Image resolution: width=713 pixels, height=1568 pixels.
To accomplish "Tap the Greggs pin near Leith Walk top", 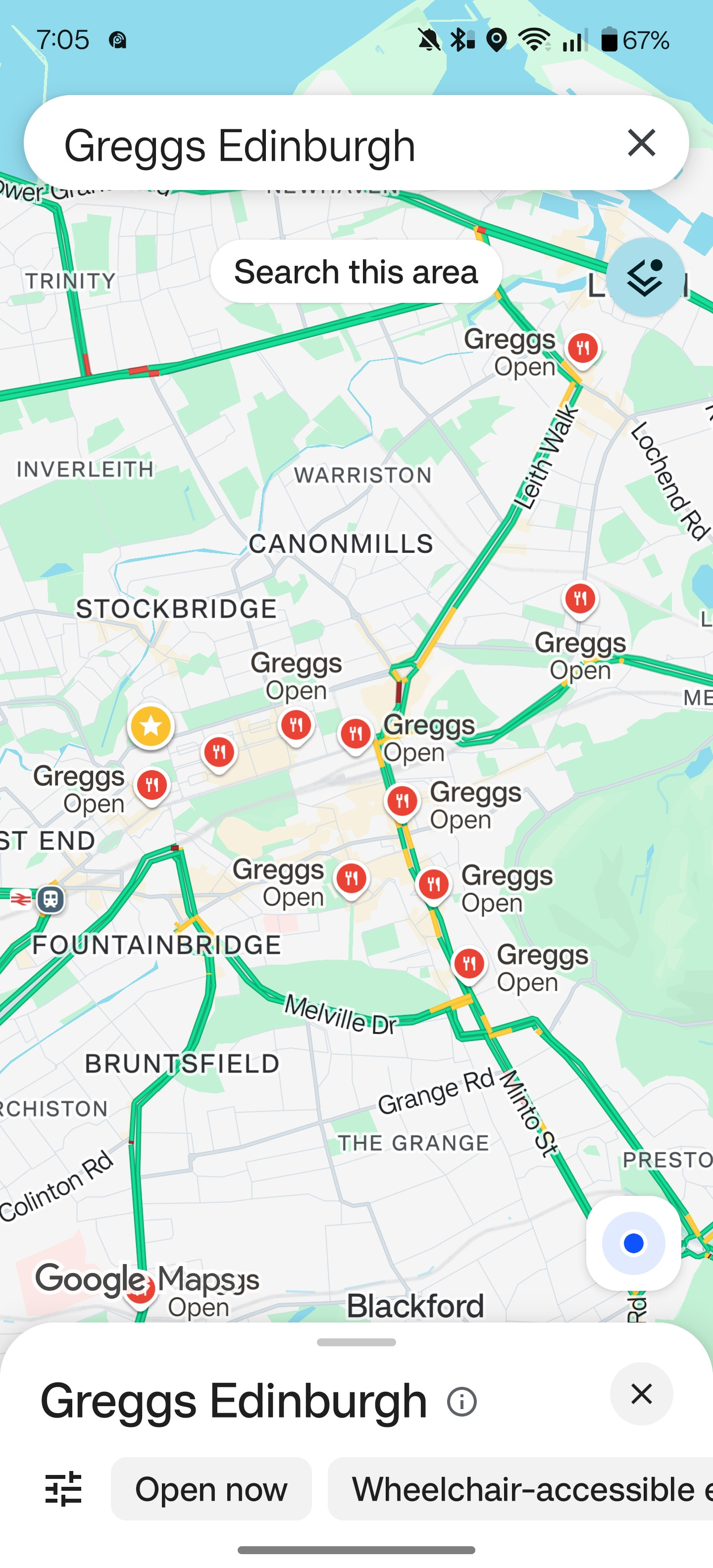I will 583,349.
